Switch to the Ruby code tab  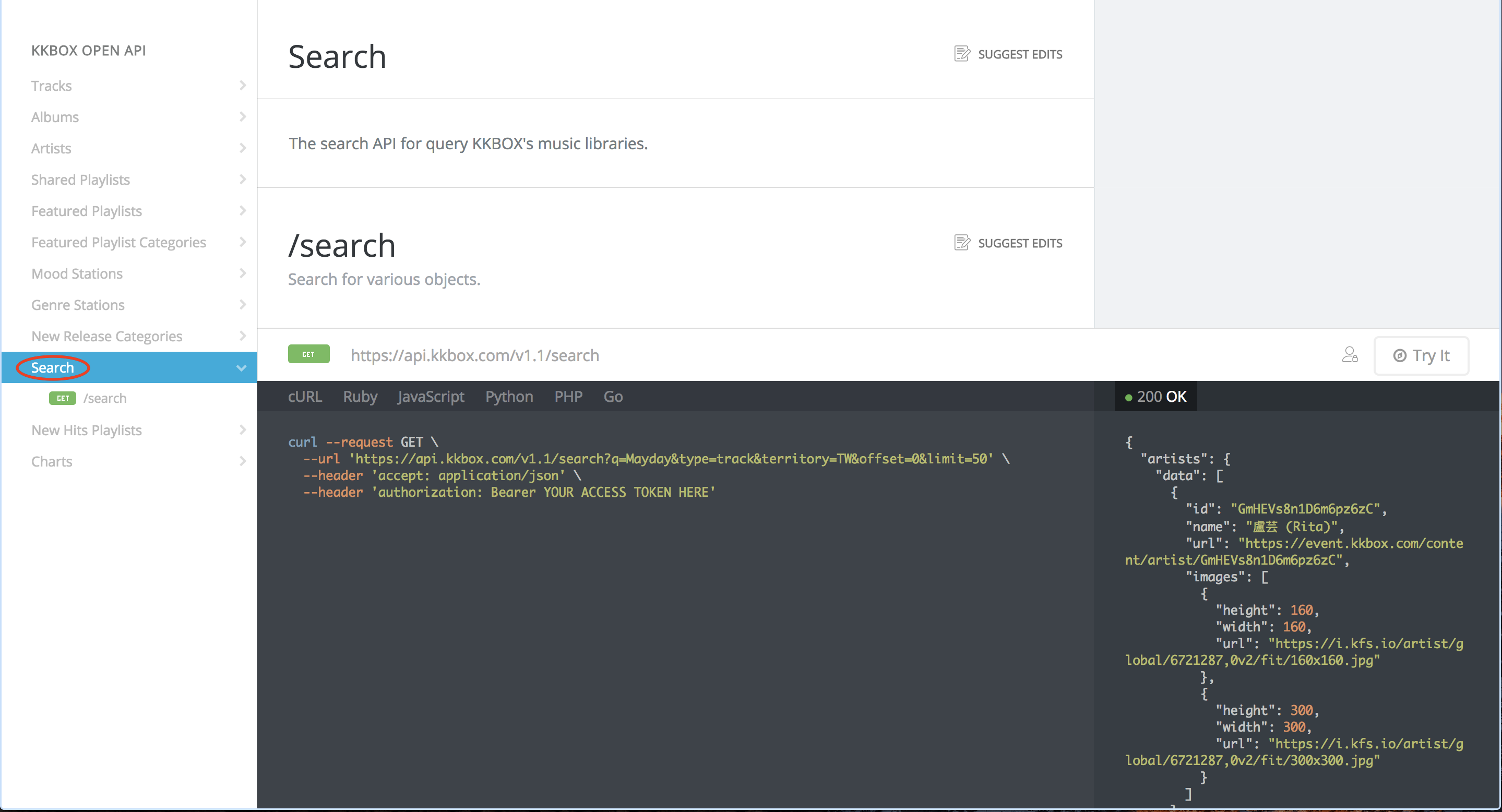360,397
